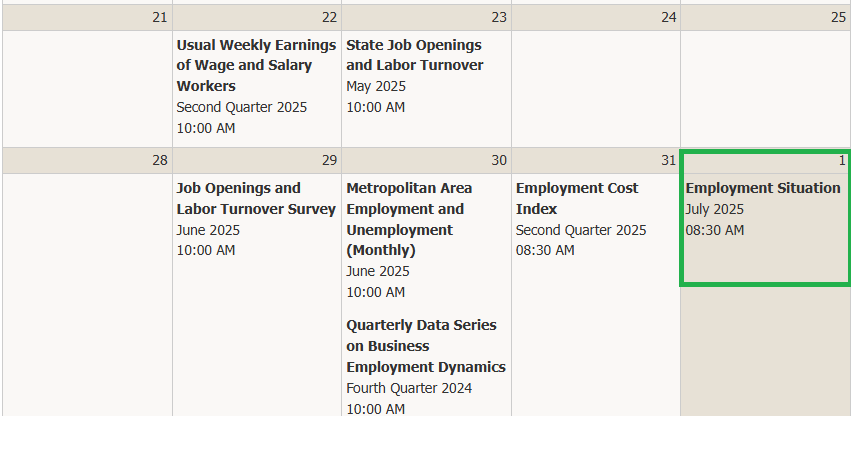Select the date number 29 header
Image resolution: width=851 pixels, height=466 pixels.
(329, 160)
